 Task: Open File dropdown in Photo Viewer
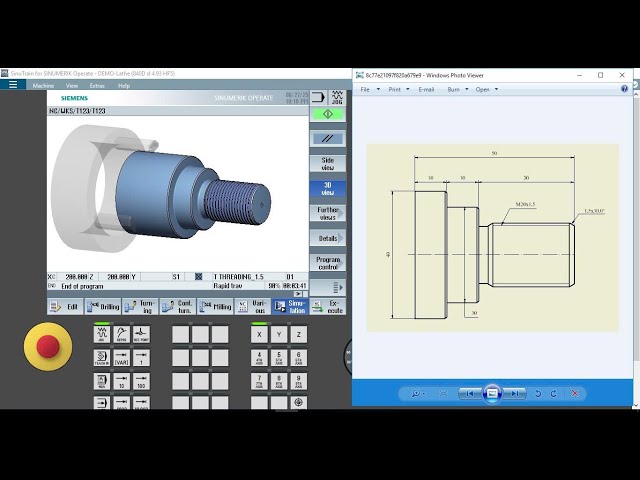coord(370,89)
